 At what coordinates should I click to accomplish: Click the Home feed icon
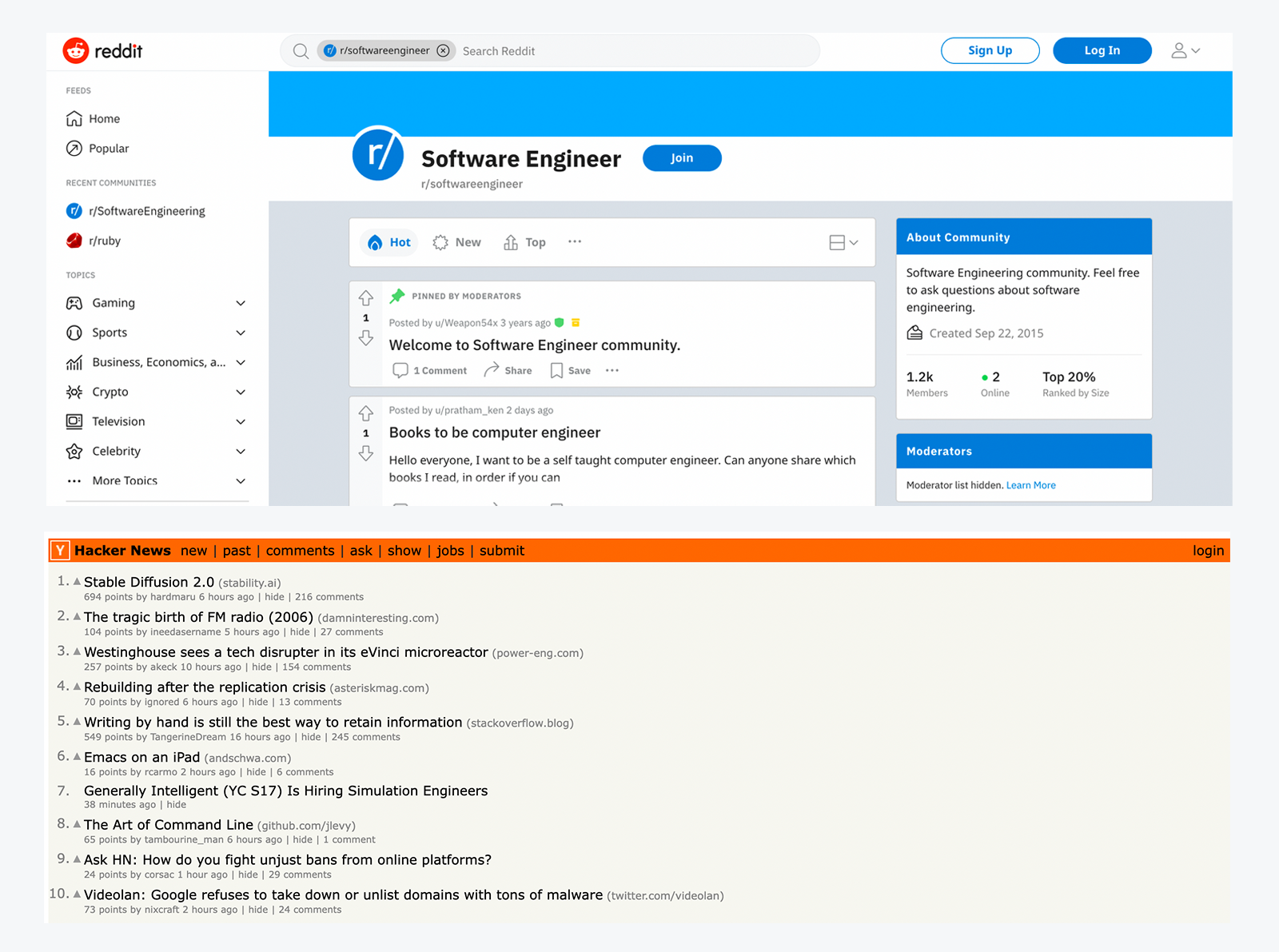[74, 118]
